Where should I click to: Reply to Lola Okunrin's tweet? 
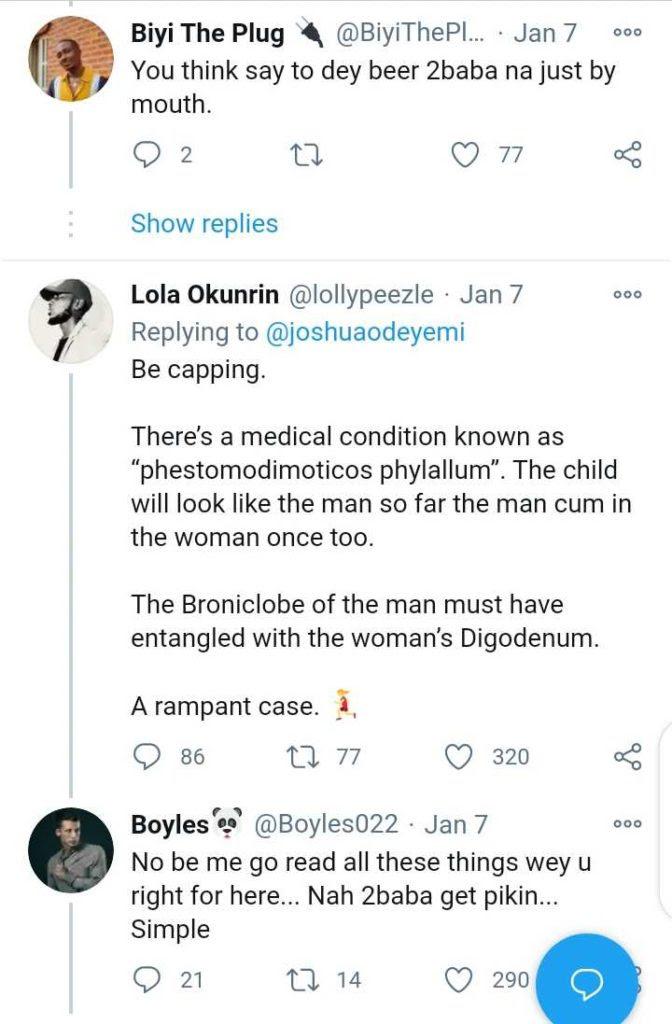click(x=147, y=757)
